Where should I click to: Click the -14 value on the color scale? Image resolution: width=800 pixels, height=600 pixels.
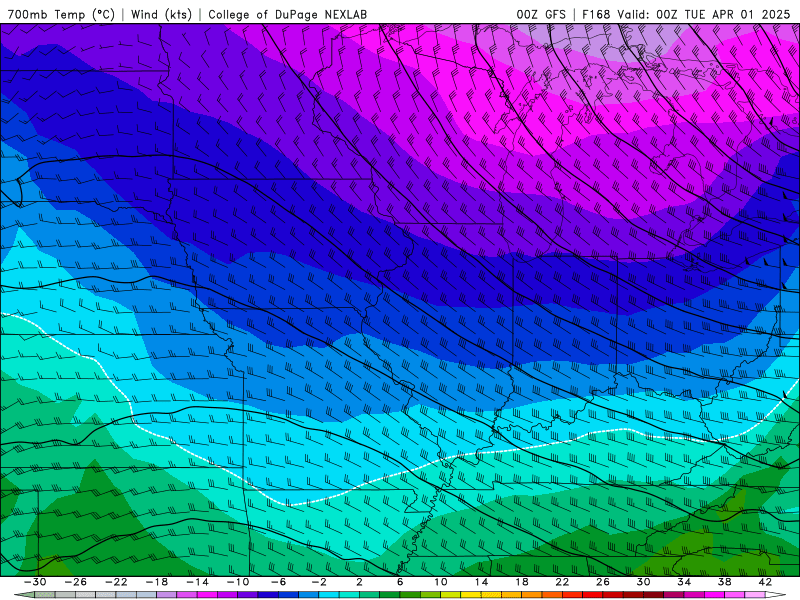coord(197,582)
